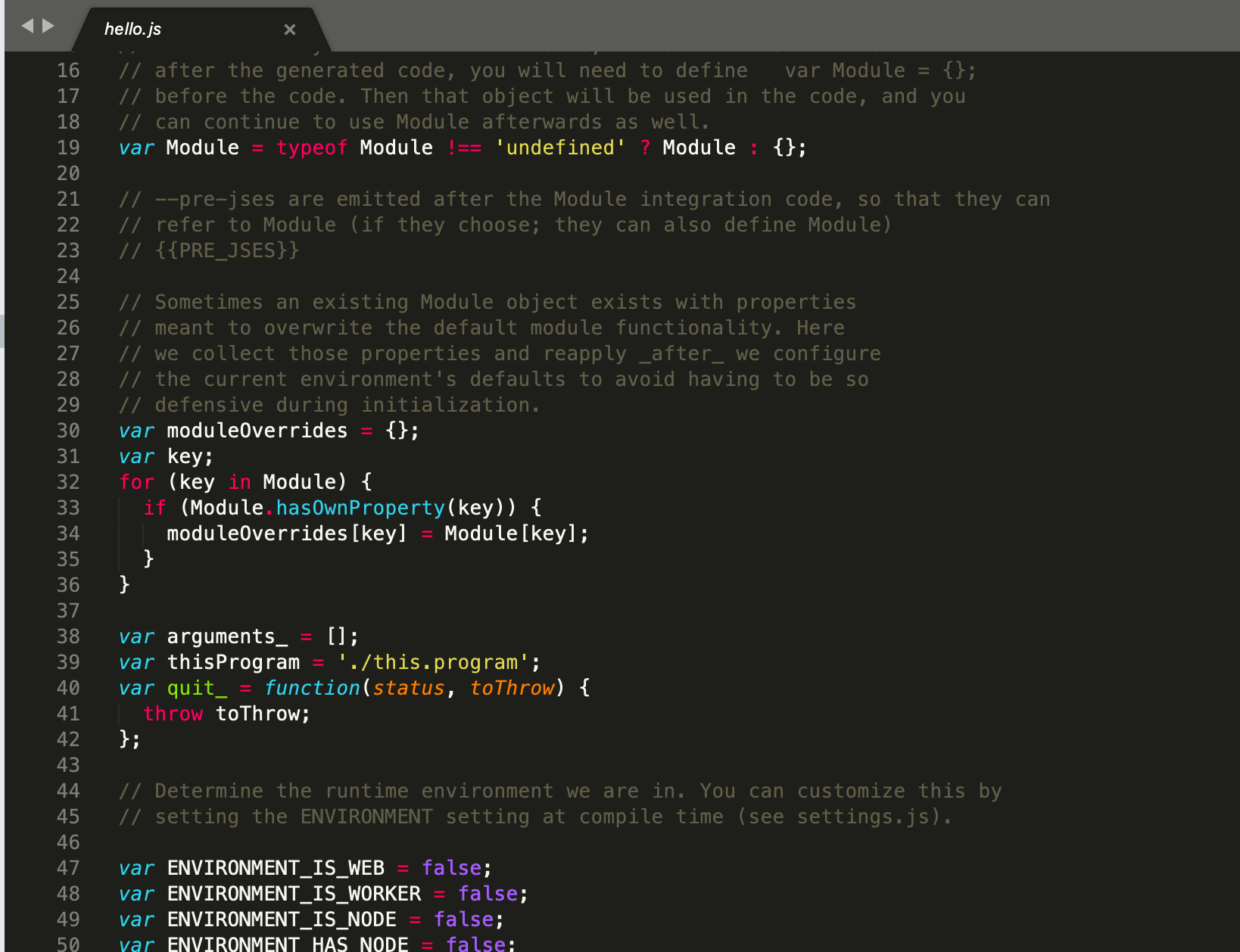Screen dimensions: 1240x952
Task: Click the var keyword on line 31
Action: [136, 456]
